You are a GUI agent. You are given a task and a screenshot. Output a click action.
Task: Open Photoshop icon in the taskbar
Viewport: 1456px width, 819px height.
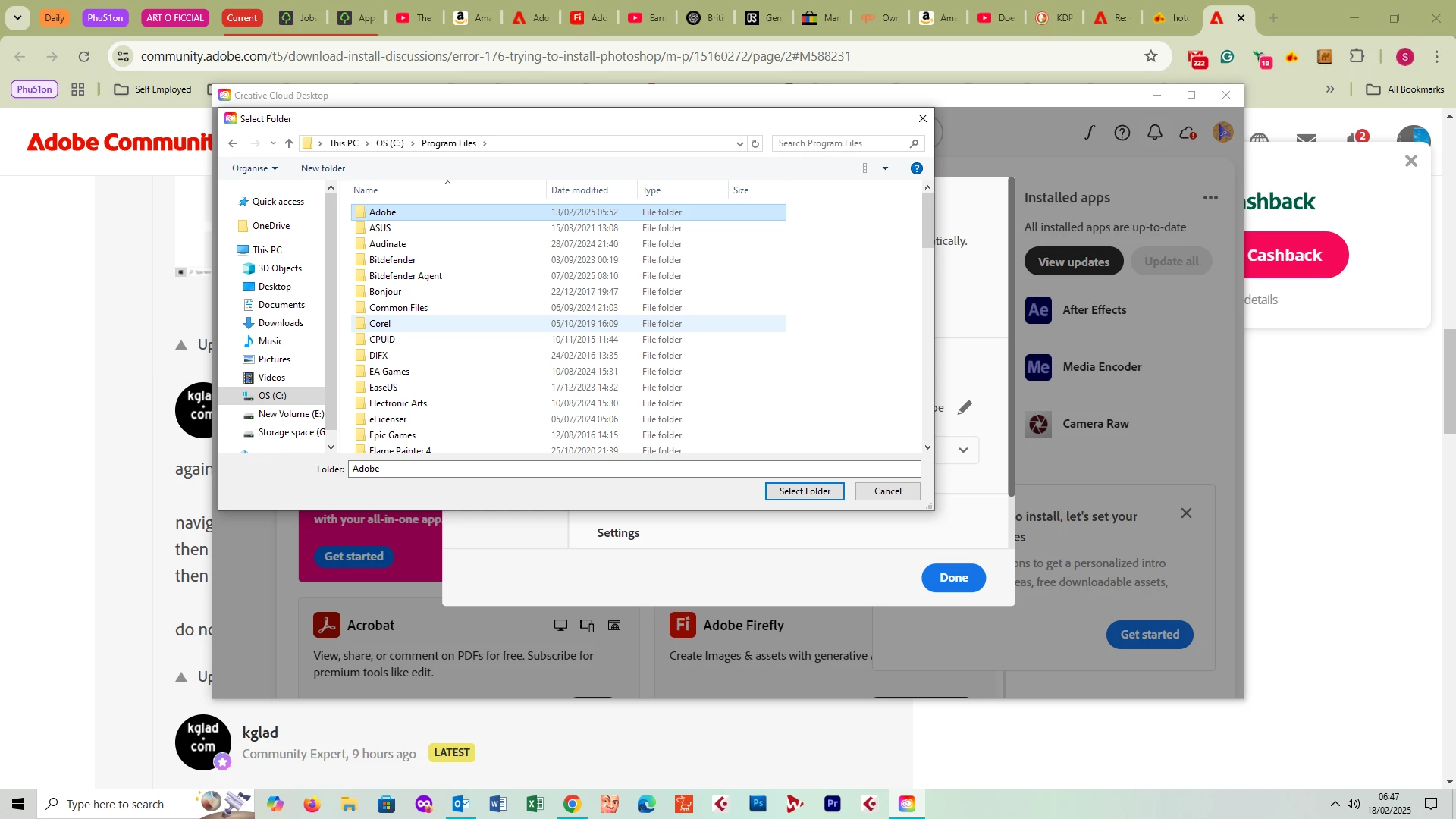[758, 804]
